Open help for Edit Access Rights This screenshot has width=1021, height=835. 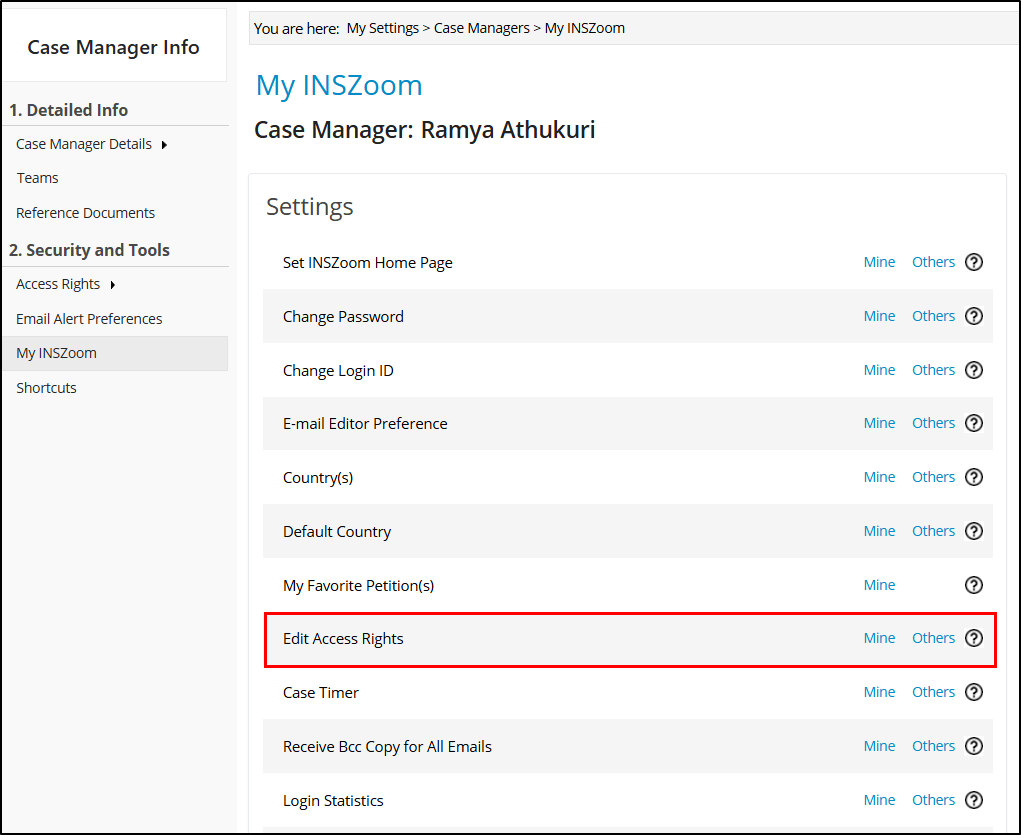click(974, 638)
